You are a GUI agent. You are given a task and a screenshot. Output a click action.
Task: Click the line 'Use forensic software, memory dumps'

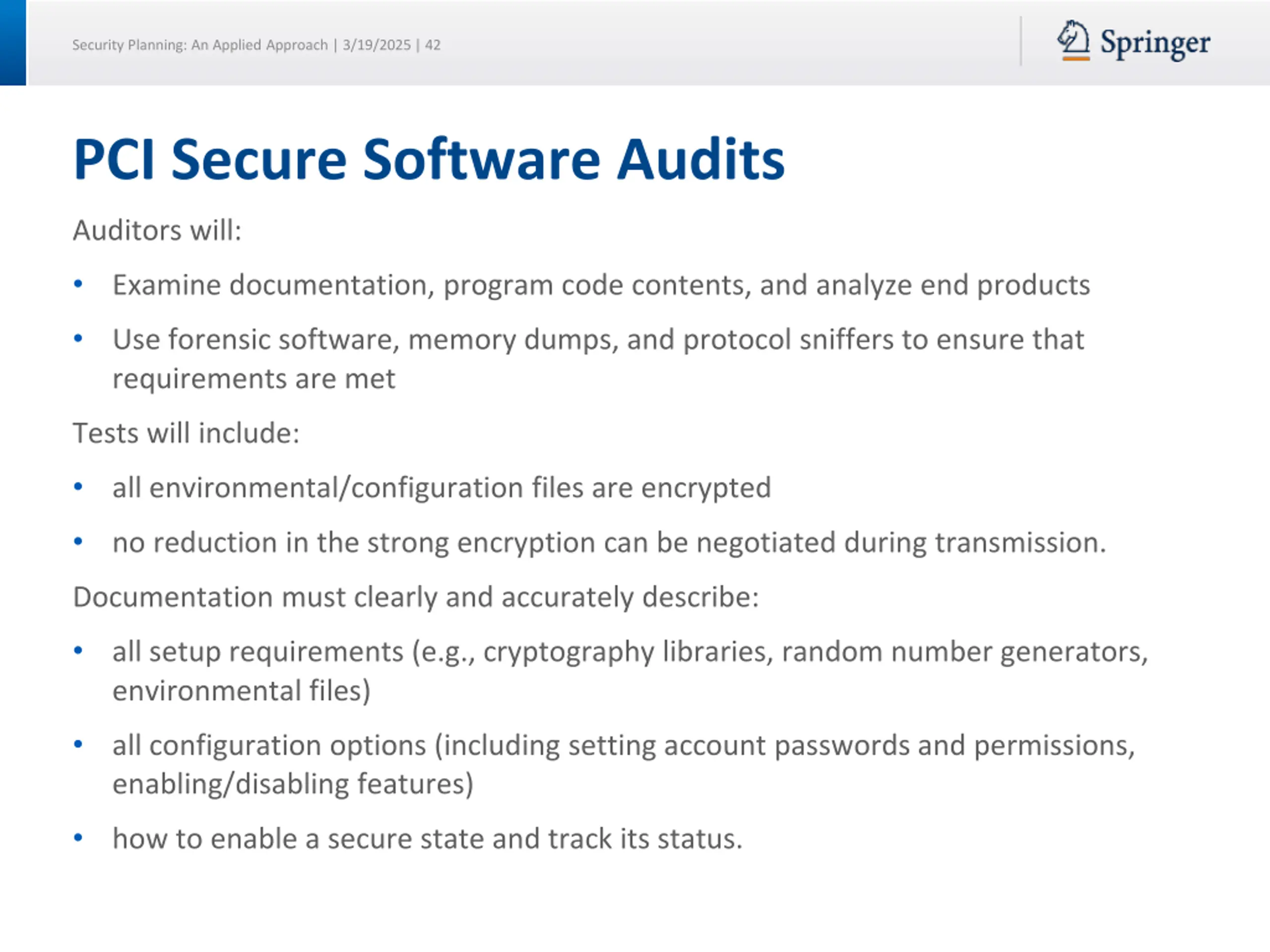coord(598,339)
